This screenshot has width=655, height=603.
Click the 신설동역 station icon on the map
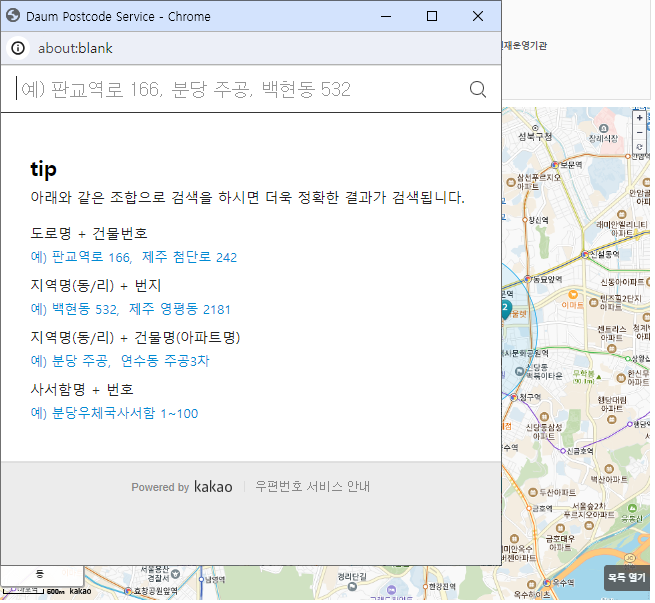[585, 254]
